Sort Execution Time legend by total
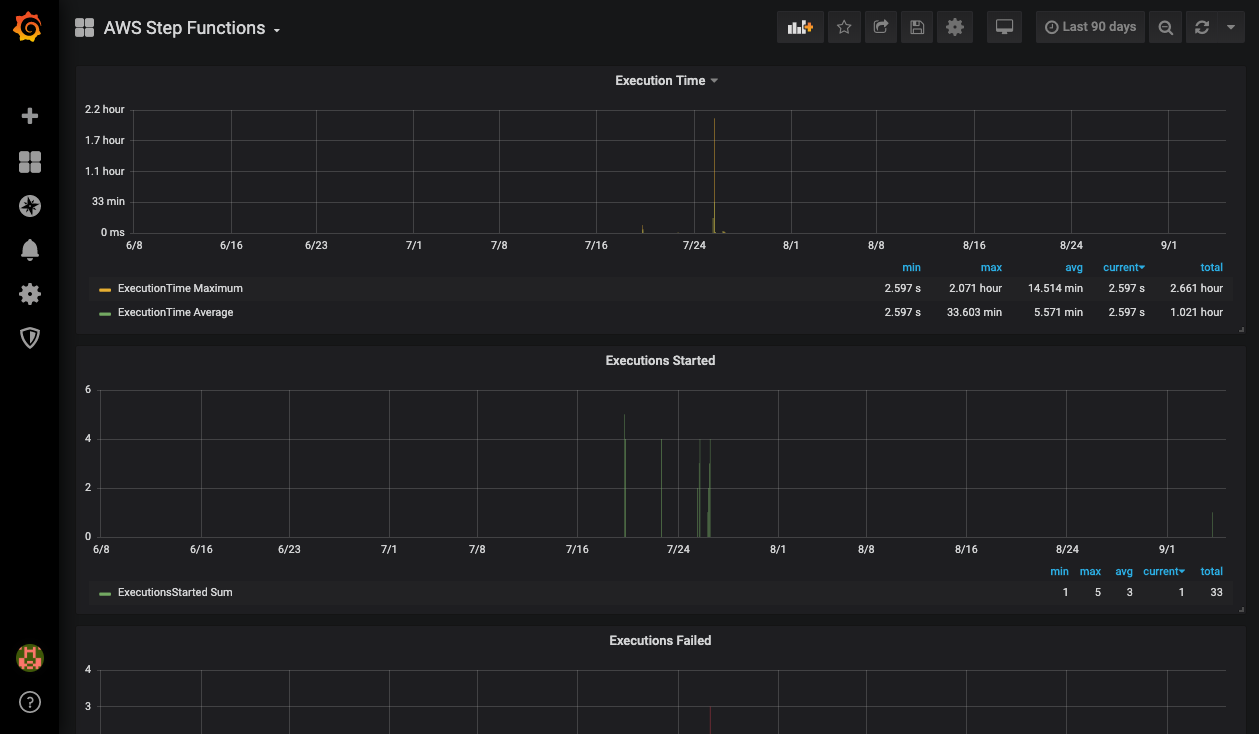 1212,268
